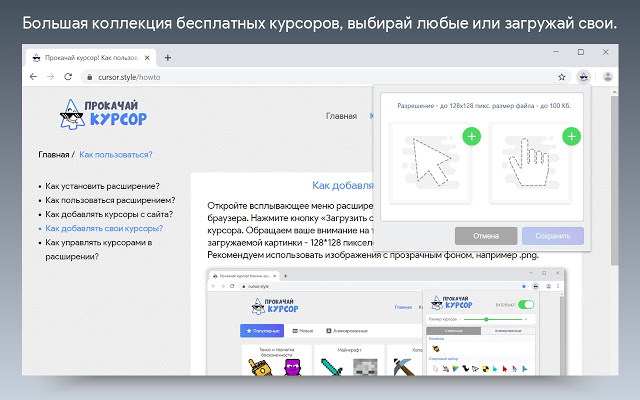This screenshot has height=400, width=640.
Task: Click the Сохранить button
Action: (553, 236)
